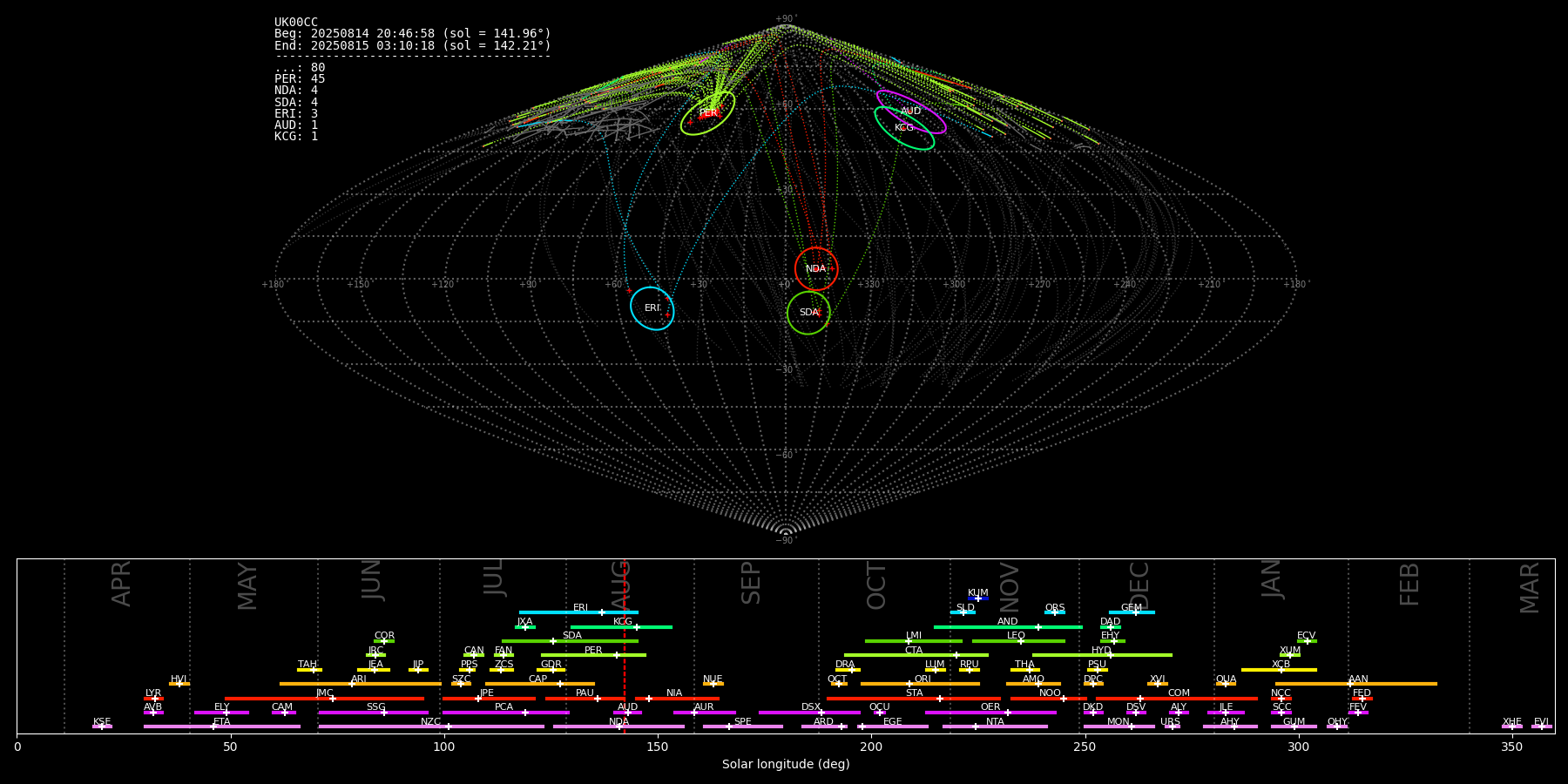This screenshot has height=784, width=1568.
Task: Click the 300 solar longitude tick label
Action: point(1298,747)
